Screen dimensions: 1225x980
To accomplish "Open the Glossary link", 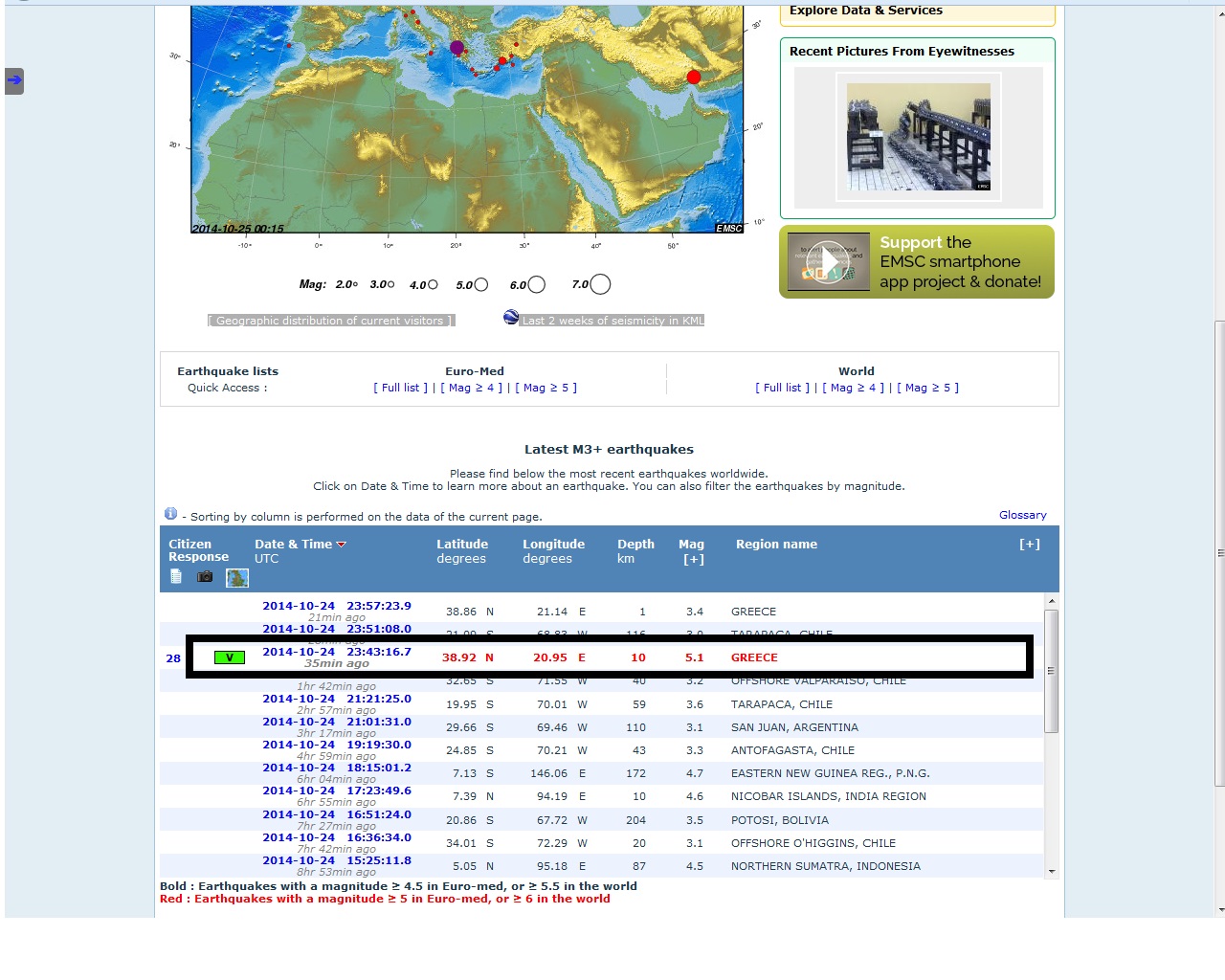I will pyautogui.click(x=1022, y=515).
